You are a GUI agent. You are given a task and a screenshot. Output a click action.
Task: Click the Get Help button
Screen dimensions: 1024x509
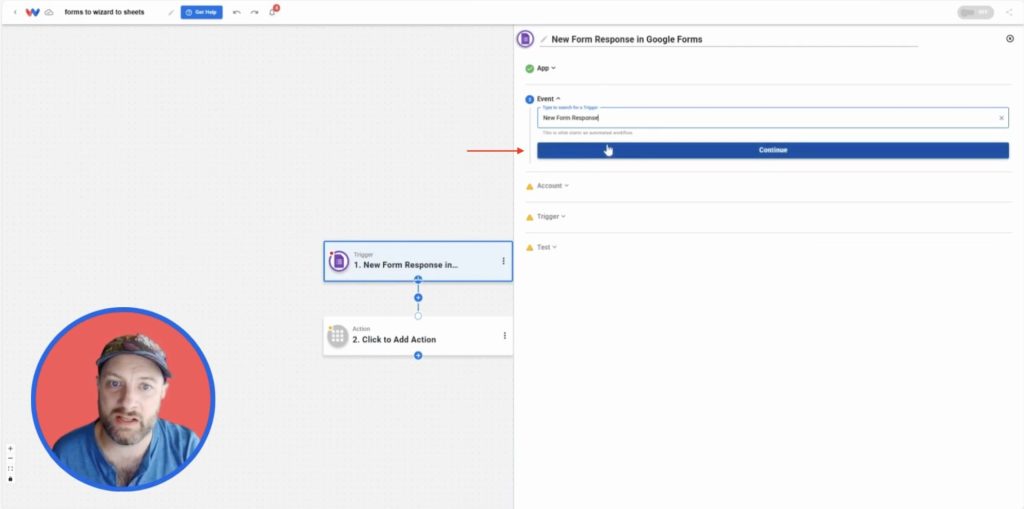[201, 12]
